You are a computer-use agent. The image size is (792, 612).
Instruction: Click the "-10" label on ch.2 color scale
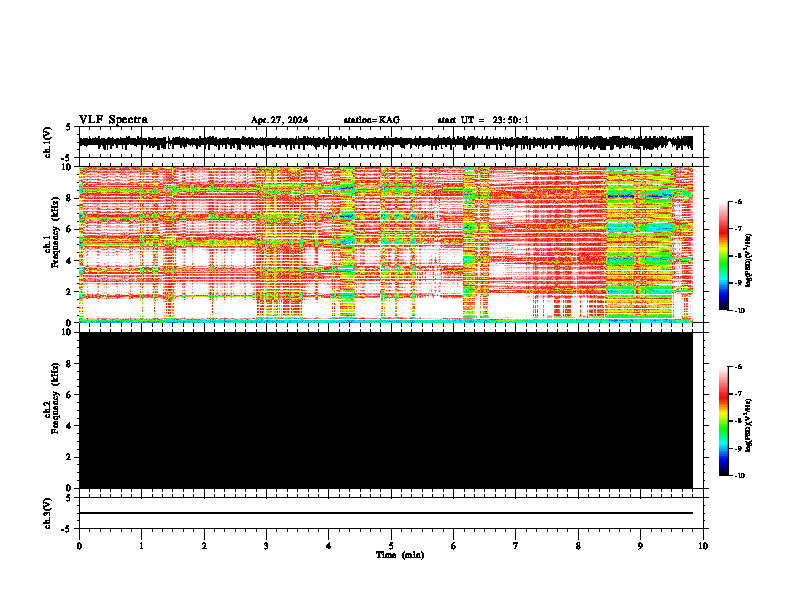[x=739, y=476]
